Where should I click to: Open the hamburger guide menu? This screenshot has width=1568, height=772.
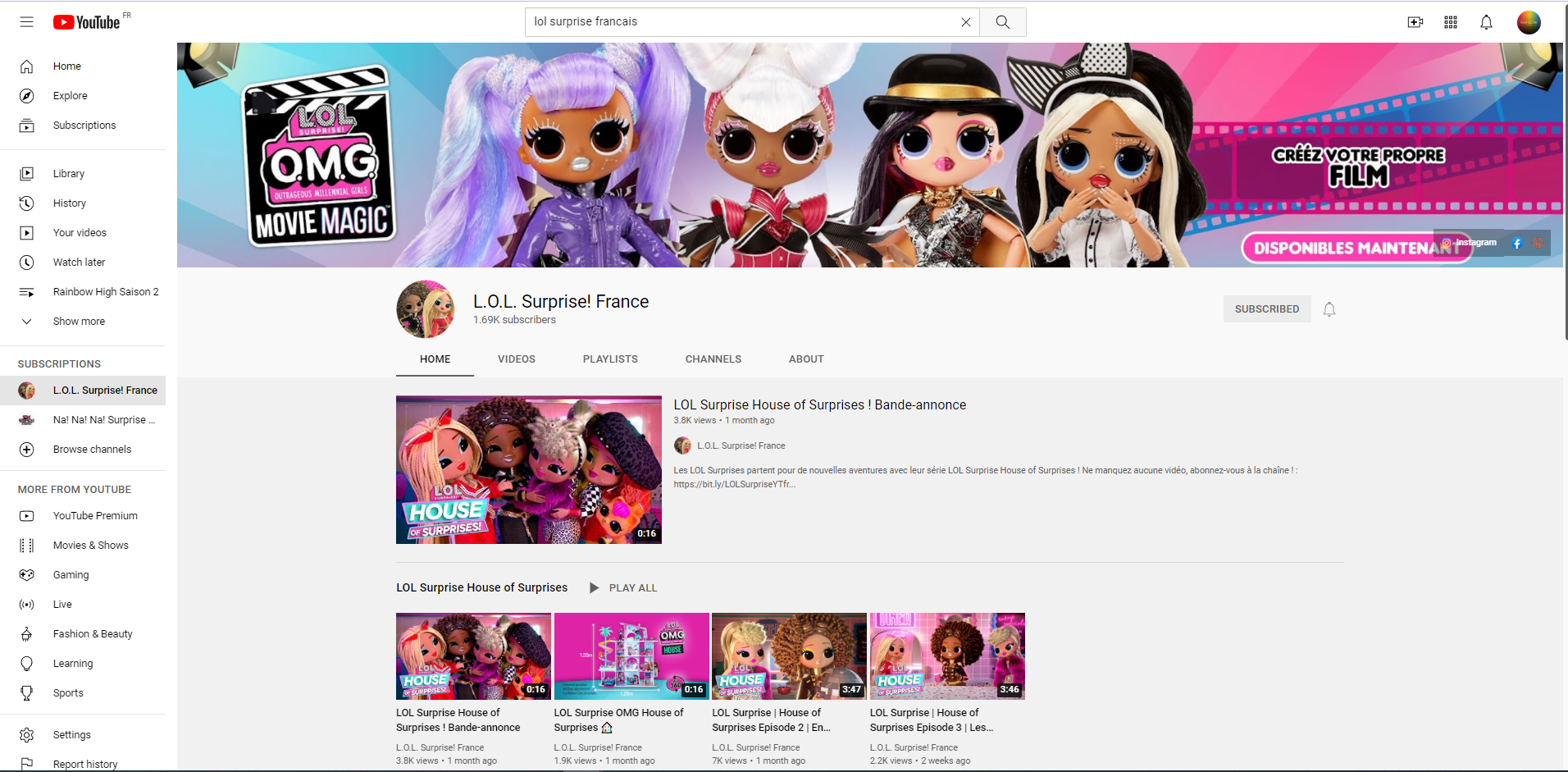27,22
